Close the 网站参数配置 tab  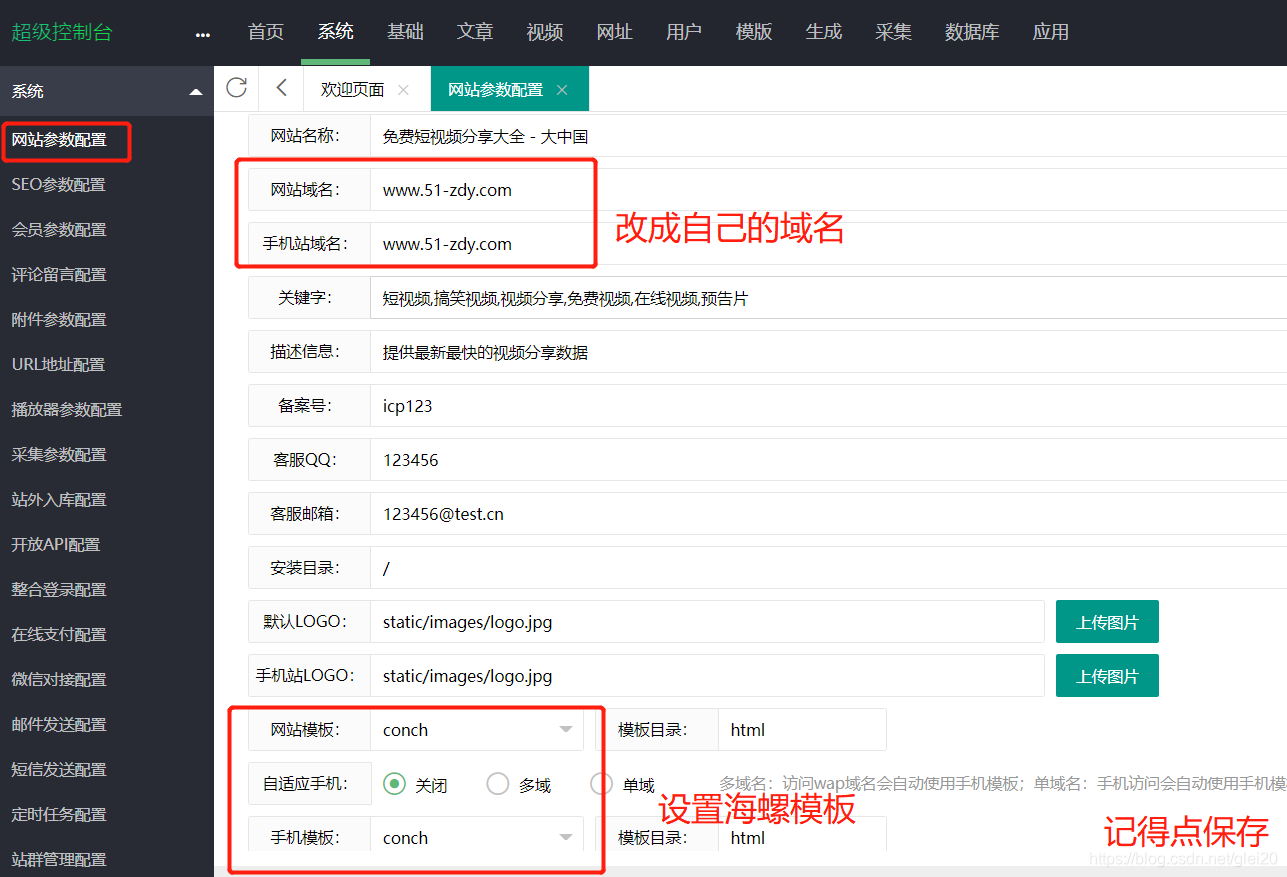(563, 88)
